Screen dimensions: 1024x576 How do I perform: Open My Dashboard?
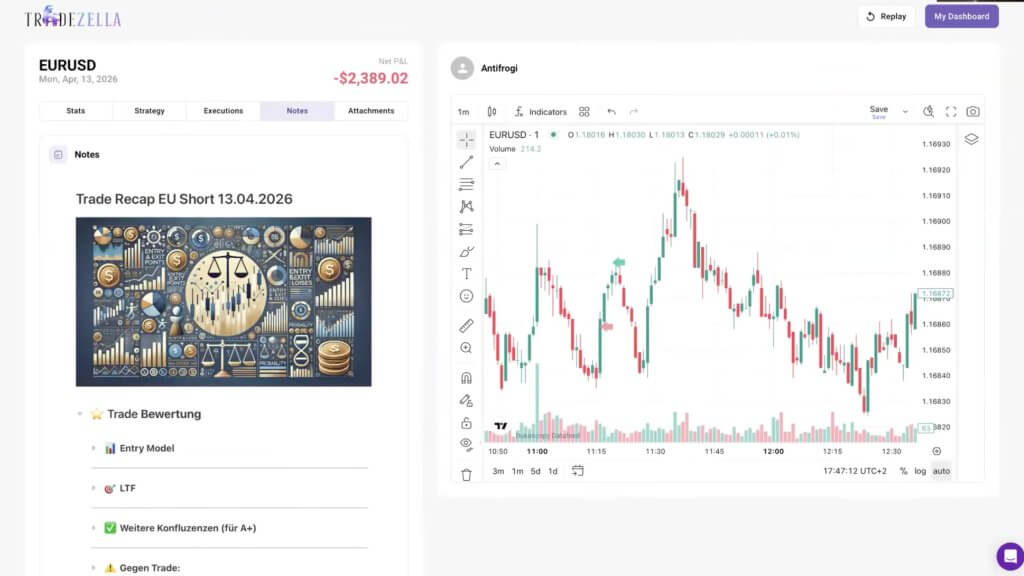(x=960, y=16)
